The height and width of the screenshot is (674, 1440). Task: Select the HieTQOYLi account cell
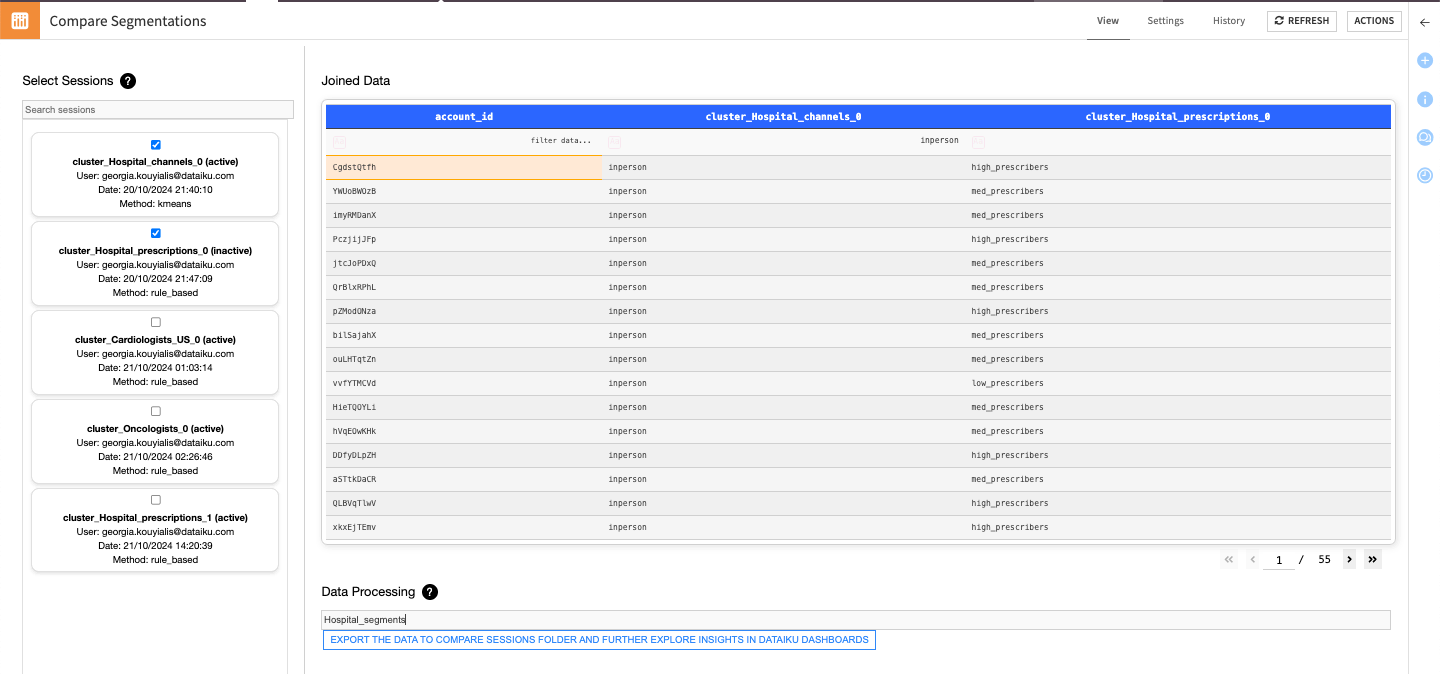464,408
